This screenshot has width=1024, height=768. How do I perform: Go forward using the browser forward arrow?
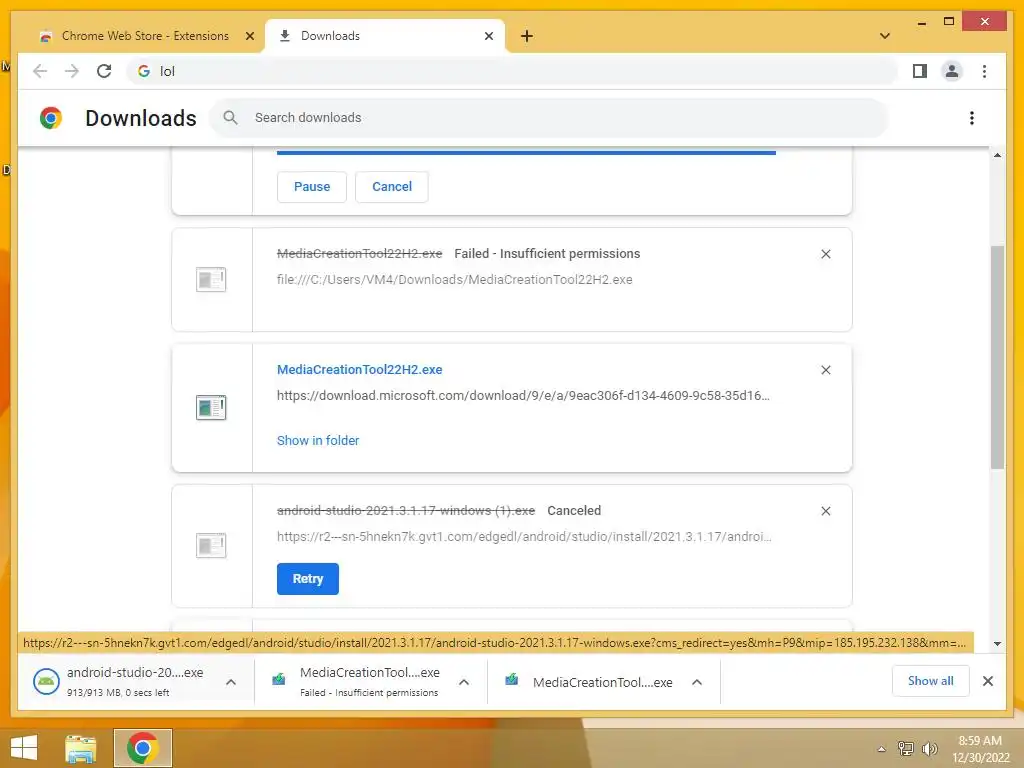[72, 71]
